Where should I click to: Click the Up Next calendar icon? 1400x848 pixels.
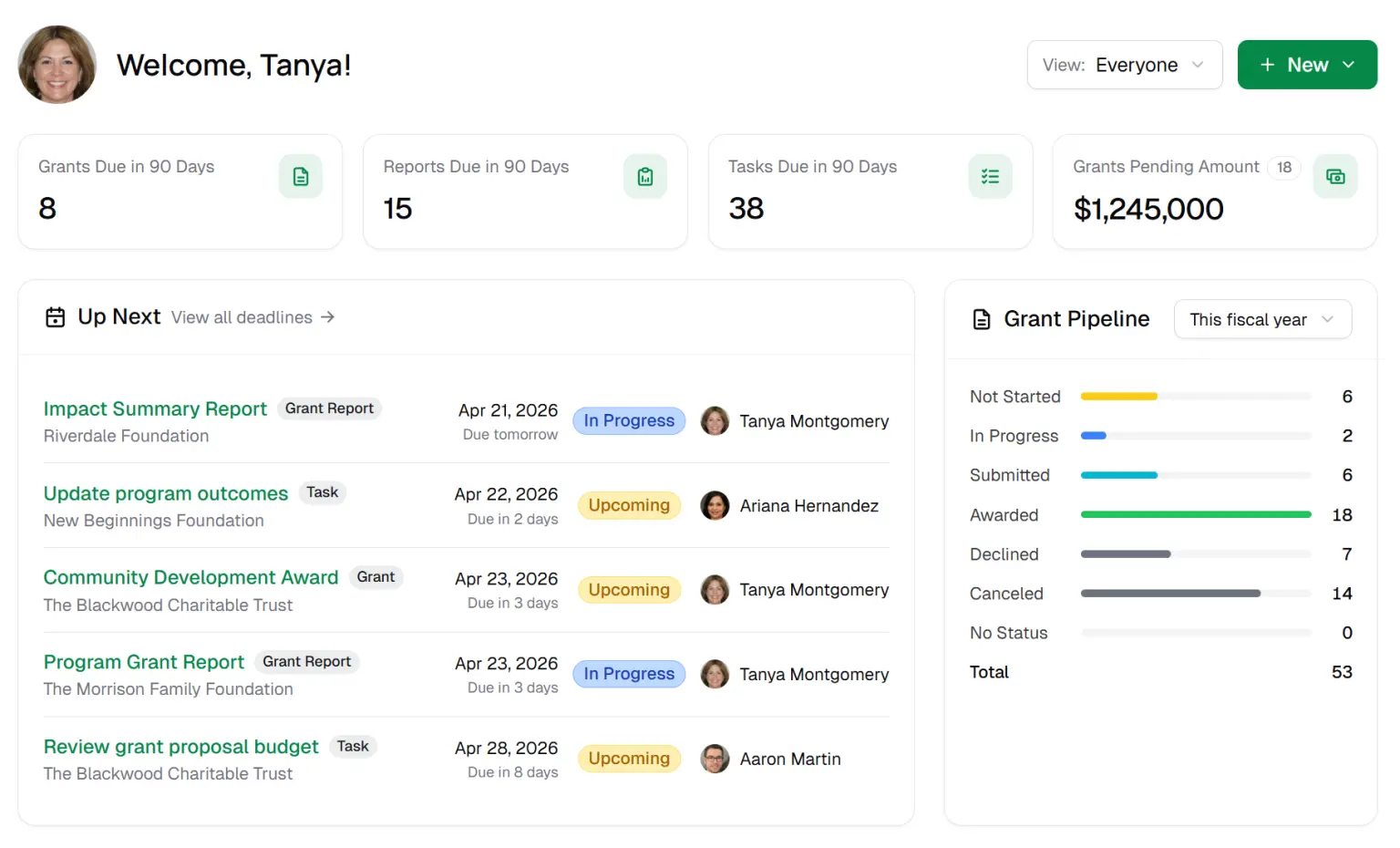[55, 317]
